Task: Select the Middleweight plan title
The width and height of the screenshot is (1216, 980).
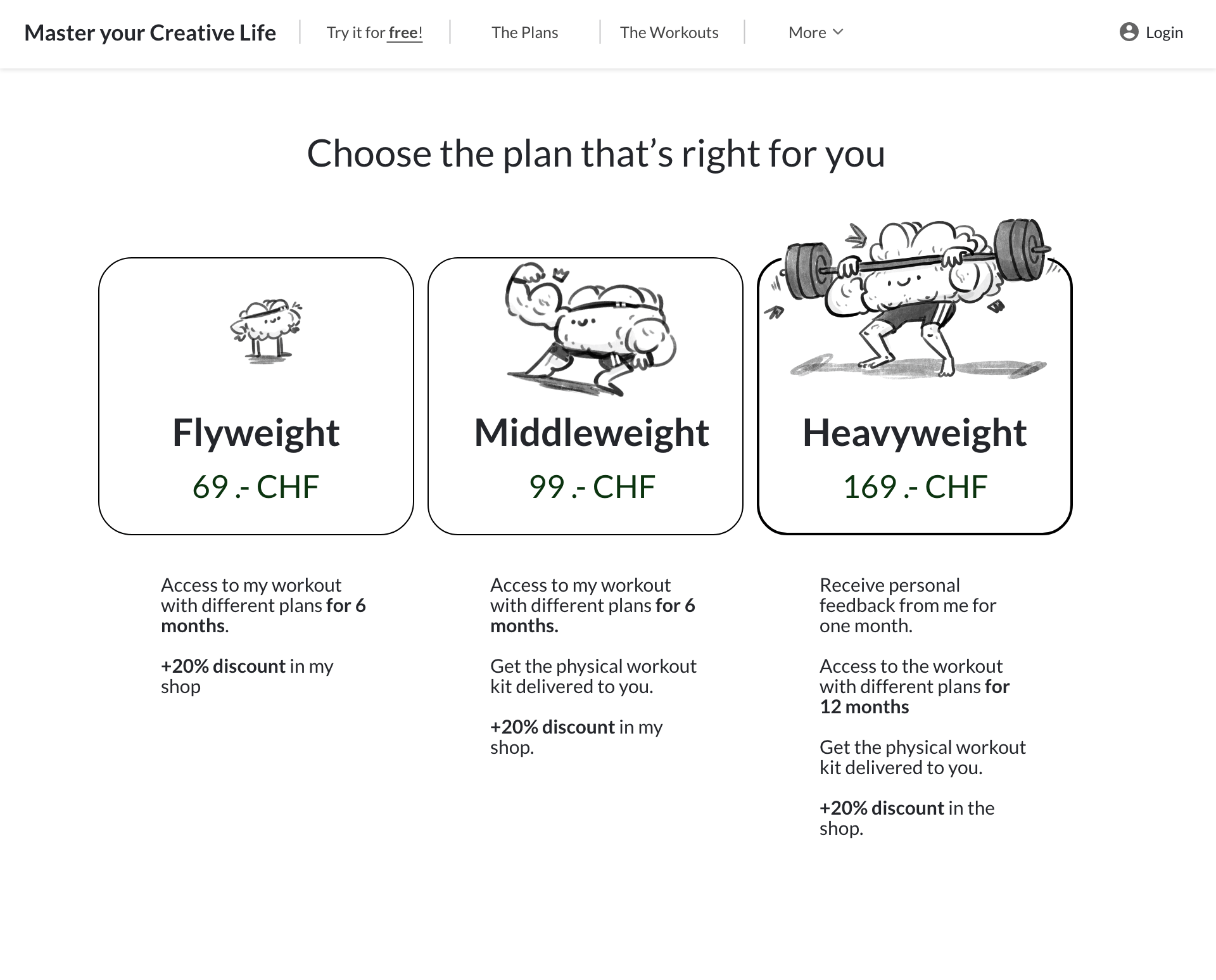Action: [x=592, y=433]
